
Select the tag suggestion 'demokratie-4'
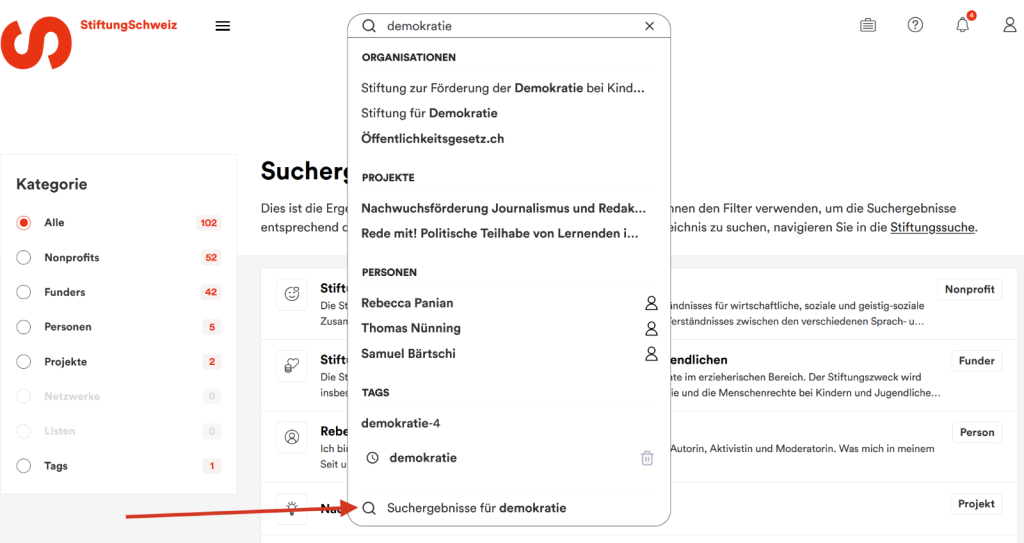click(x=401, y=423)
